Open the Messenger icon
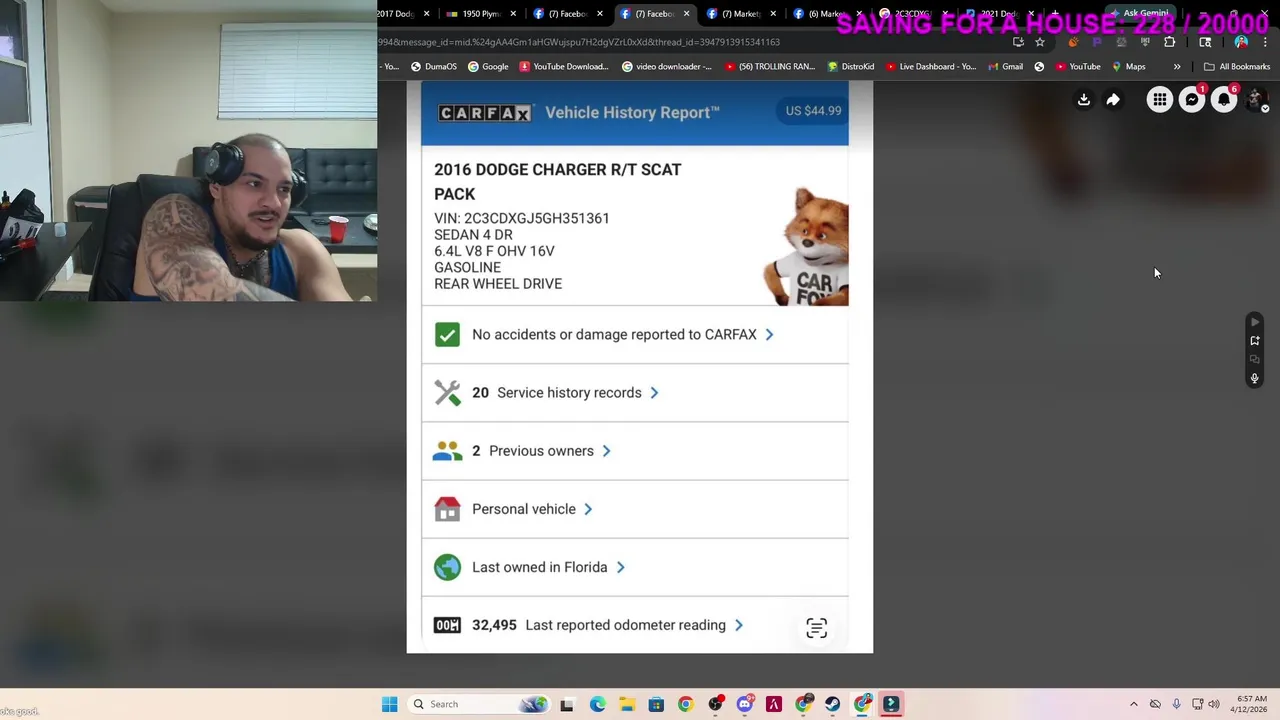 [x=1192, y=100]
